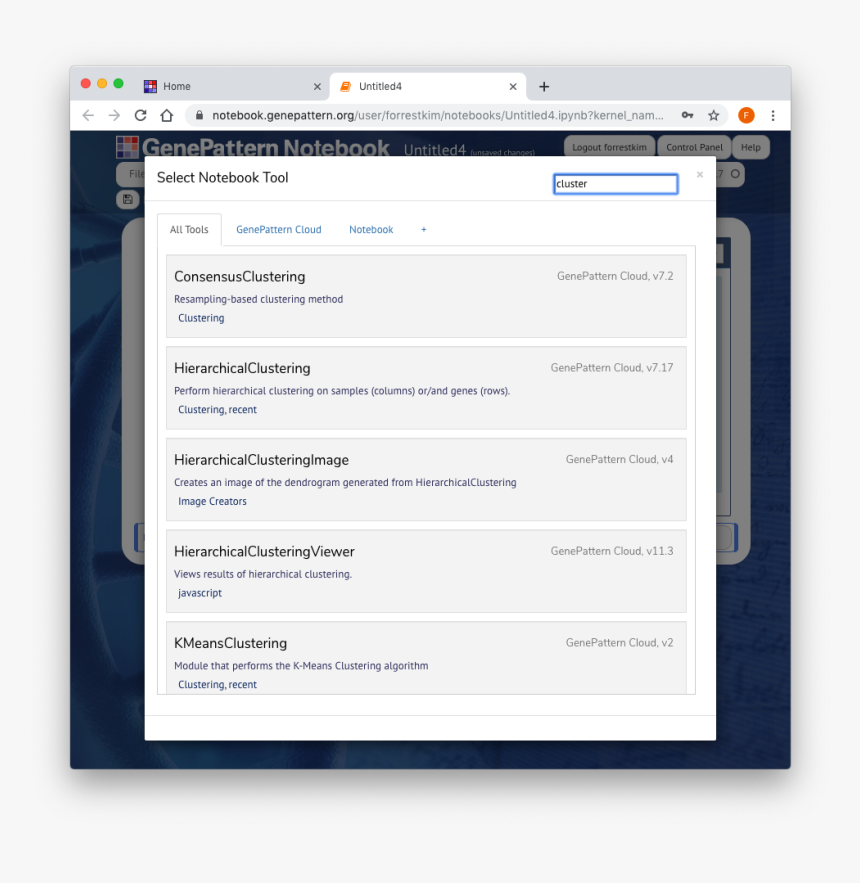Focus the tool search field containing cluster

coord(616,184)
